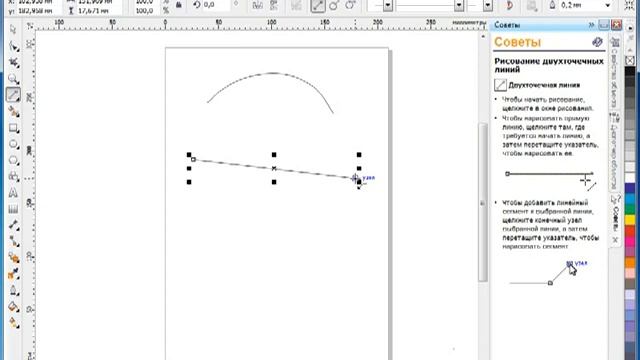Open the end arrowhead dropdown
Viewport: 640px width, 360px height.
coord(488,5)
